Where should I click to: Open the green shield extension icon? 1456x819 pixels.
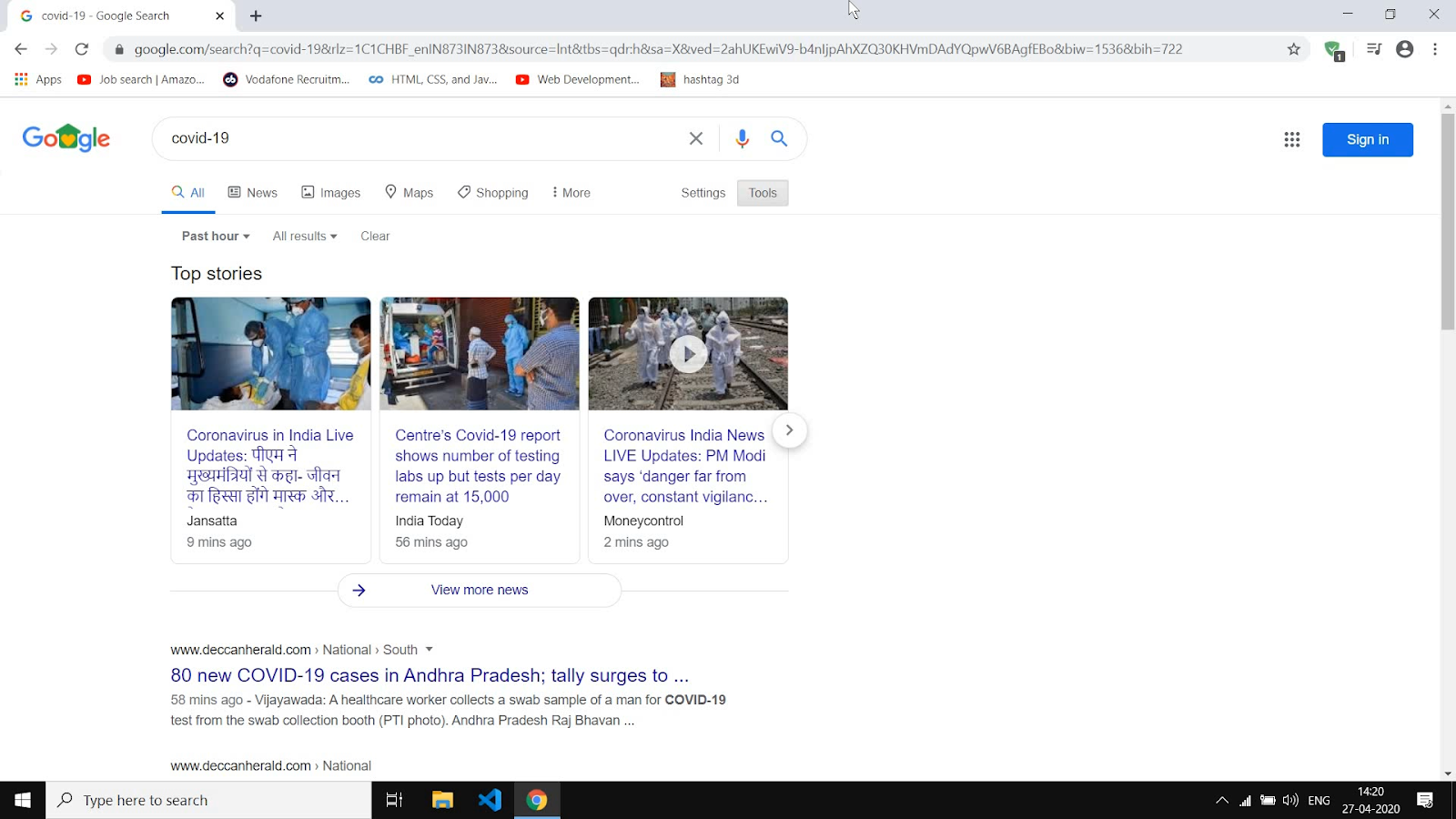[x=1334, y=50]
